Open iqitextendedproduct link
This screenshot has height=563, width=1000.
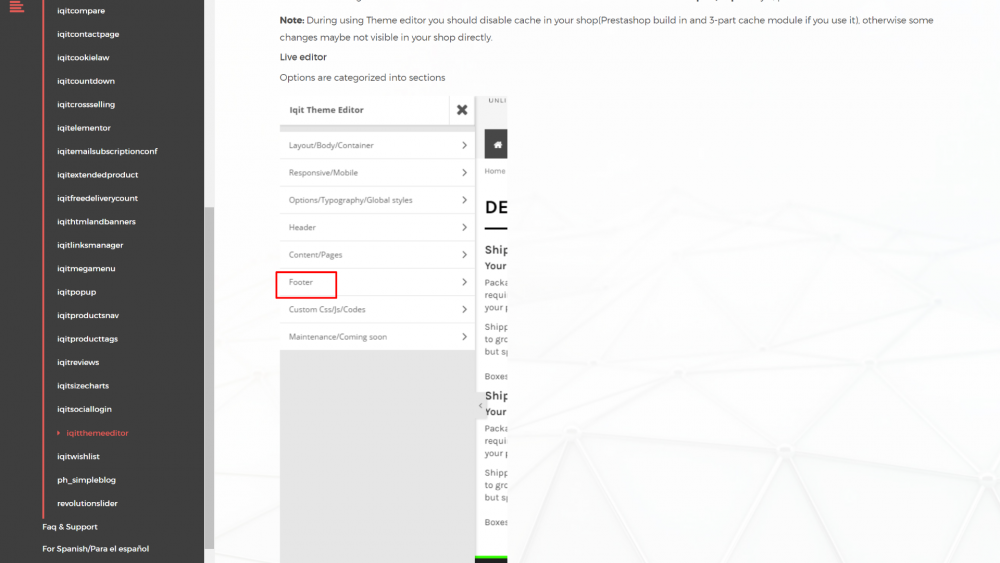[x=98, y=175]
